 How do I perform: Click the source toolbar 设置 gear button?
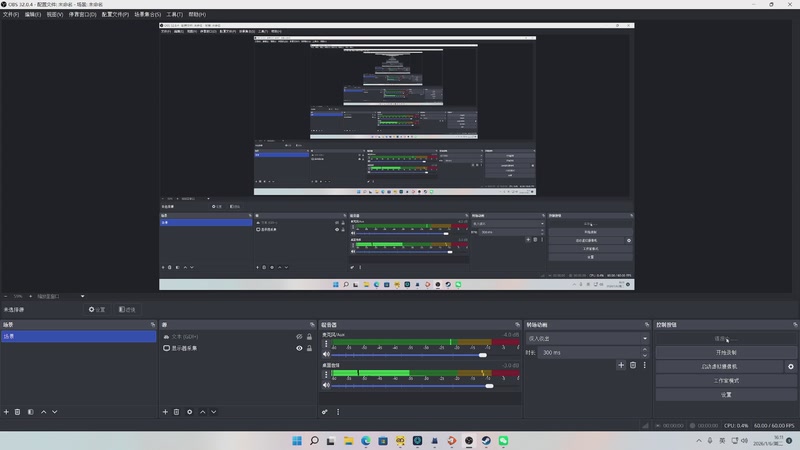point(96,309)
